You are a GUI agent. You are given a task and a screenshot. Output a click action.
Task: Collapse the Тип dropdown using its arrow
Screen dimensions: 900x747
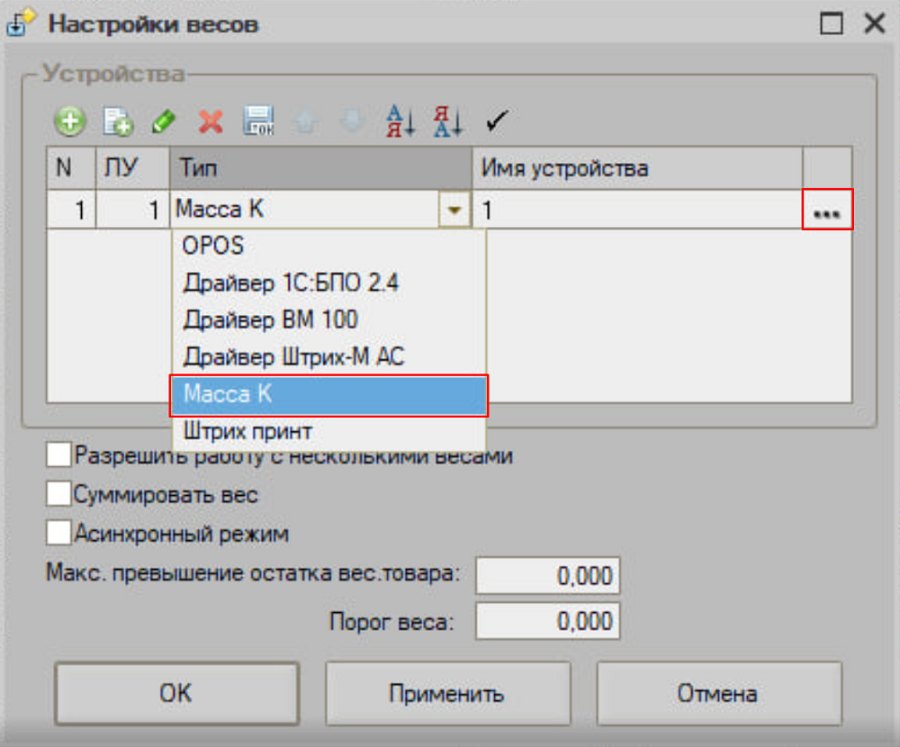click(x=455, y=210)
